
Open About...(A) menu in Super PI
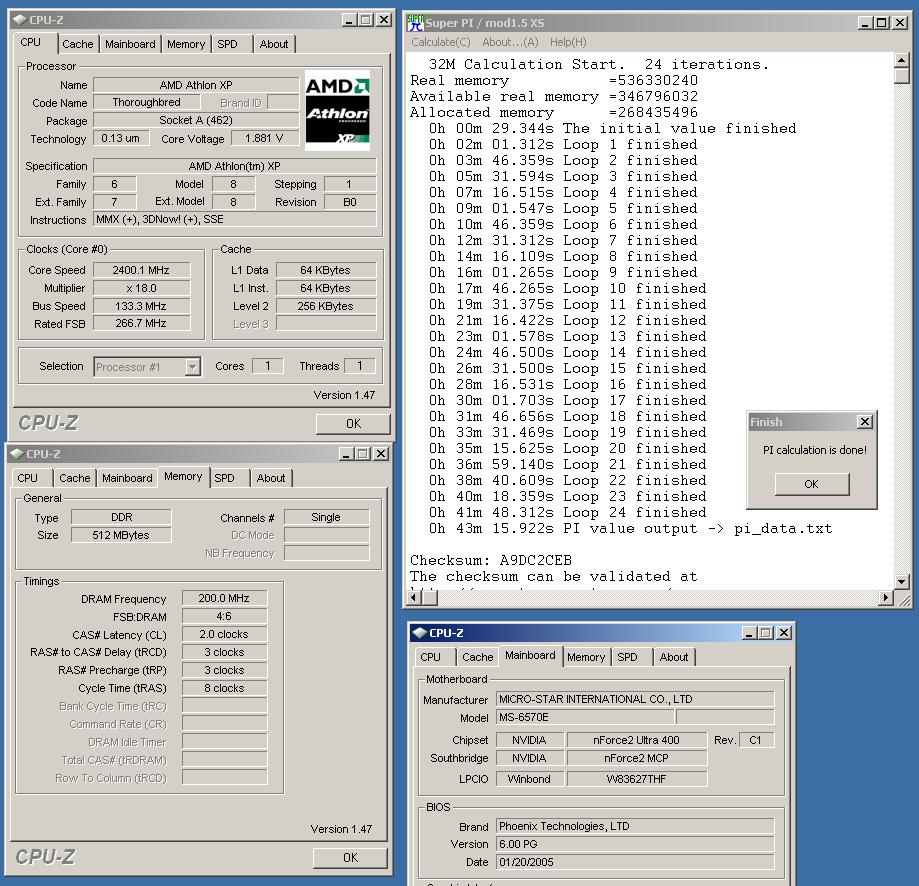click(x=510, y=42)
